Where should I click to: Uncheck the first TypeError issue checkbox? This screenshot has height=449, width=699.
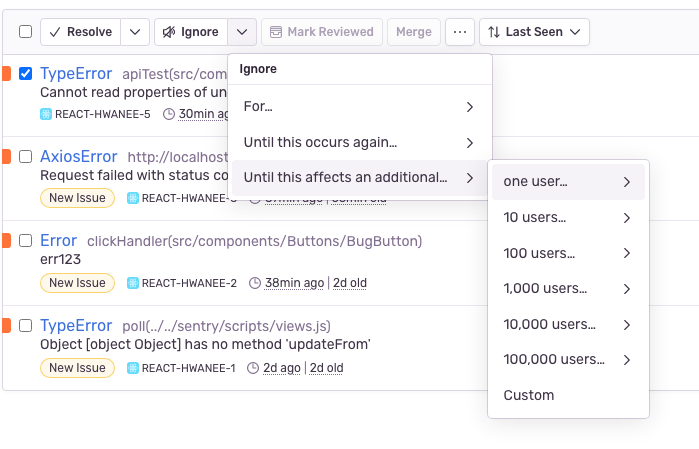pyautogui.click(x=26, y=73)
